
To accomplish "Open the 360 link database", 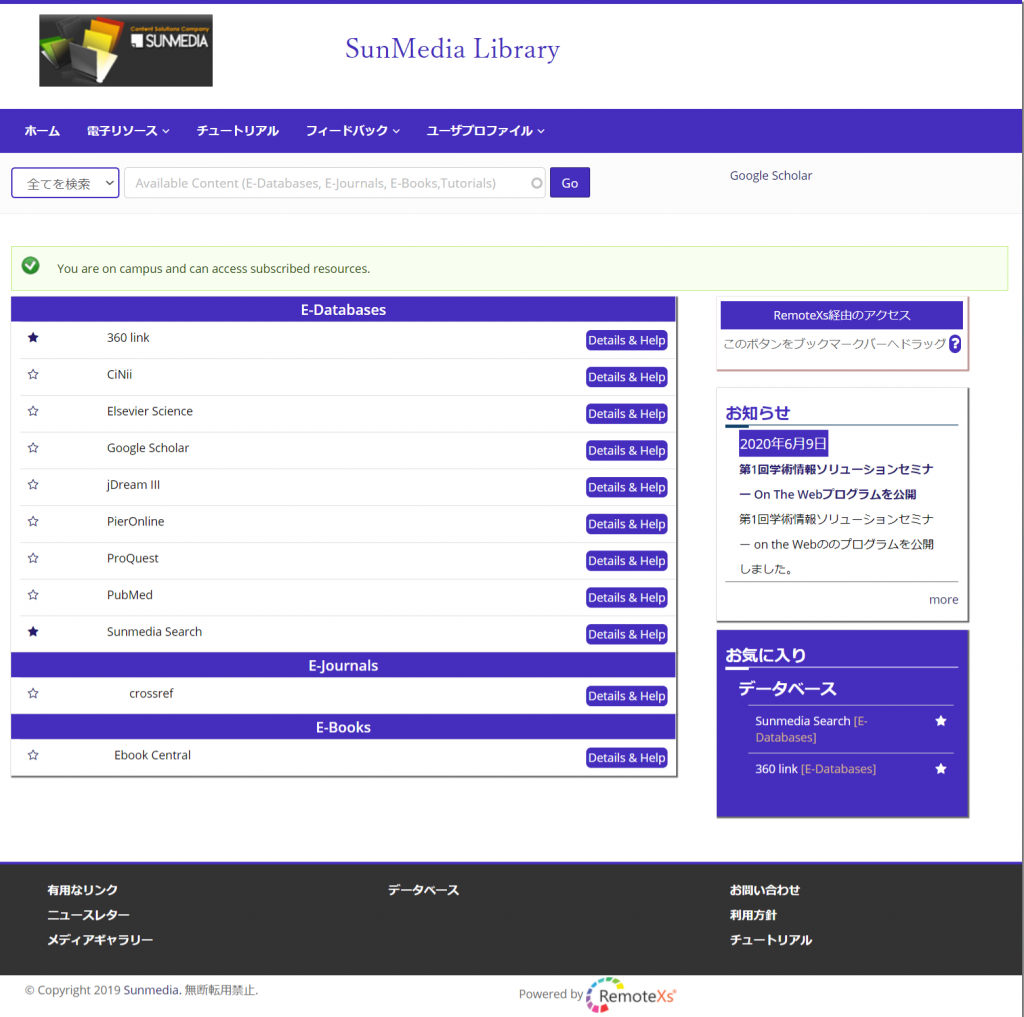I will (x=128, y=338).
